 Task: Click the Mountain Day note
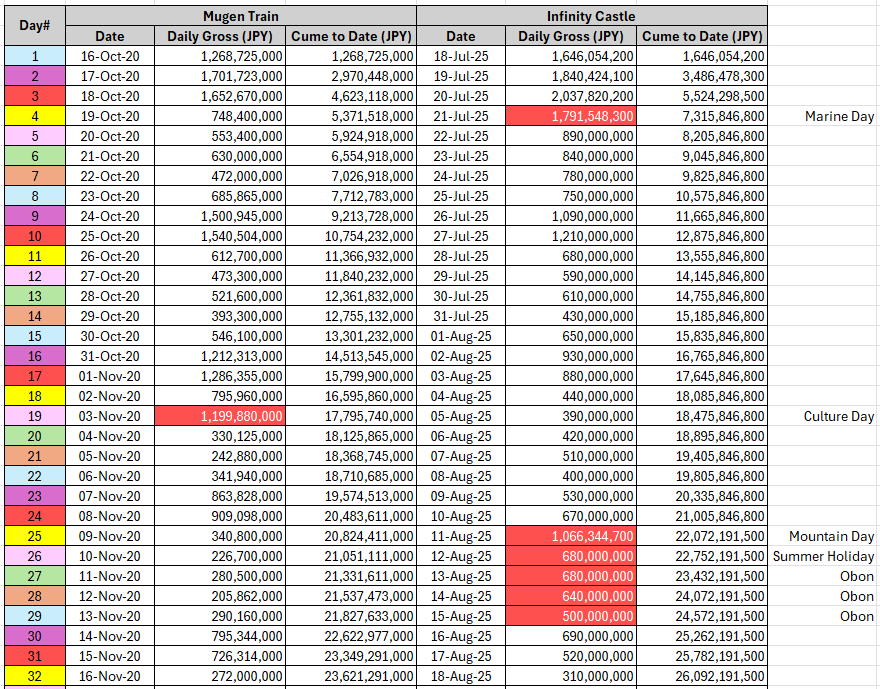coord(831,536)
